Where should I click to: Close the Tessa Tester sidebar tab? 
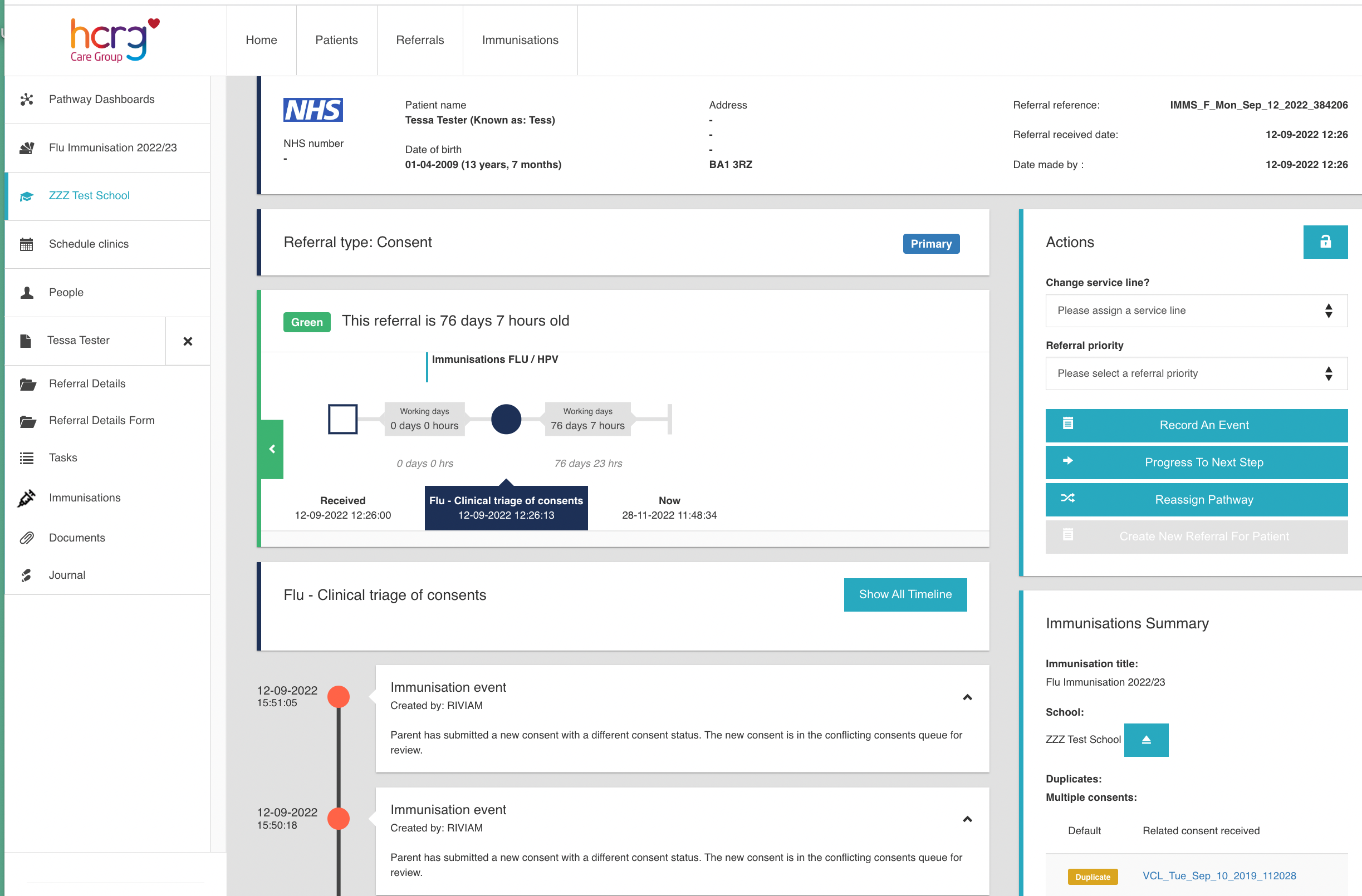pyautogui.click(x=187, y=341)
